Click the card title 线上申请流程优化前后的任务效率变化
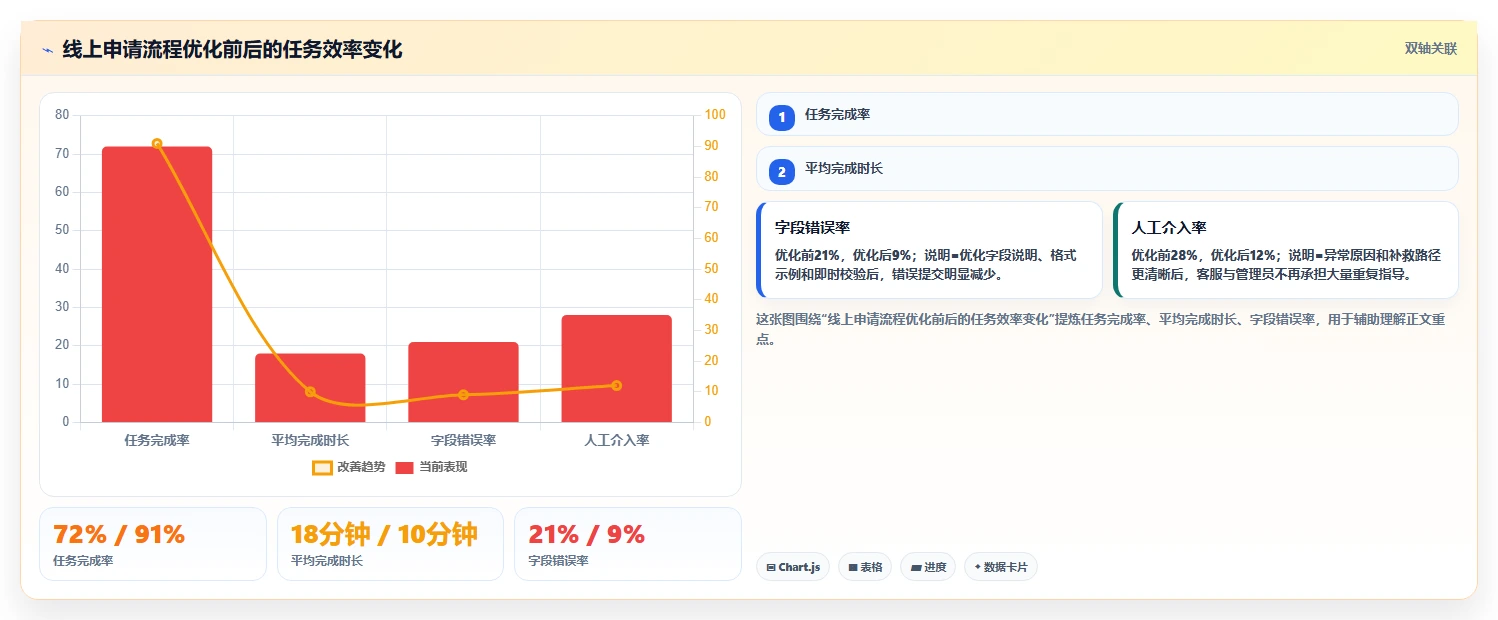 pos(232,49)
